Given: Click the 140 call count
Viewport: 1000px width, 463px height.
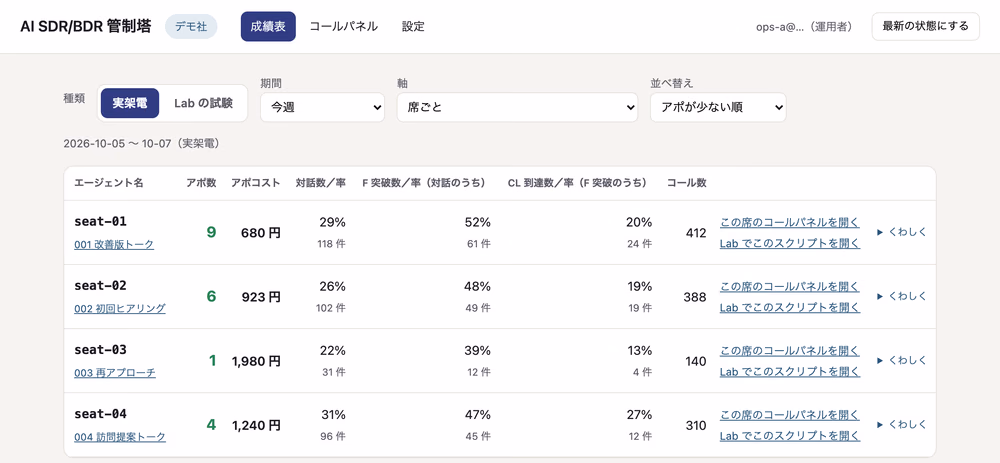Looking at the screenshot, I should pos(695,362).
